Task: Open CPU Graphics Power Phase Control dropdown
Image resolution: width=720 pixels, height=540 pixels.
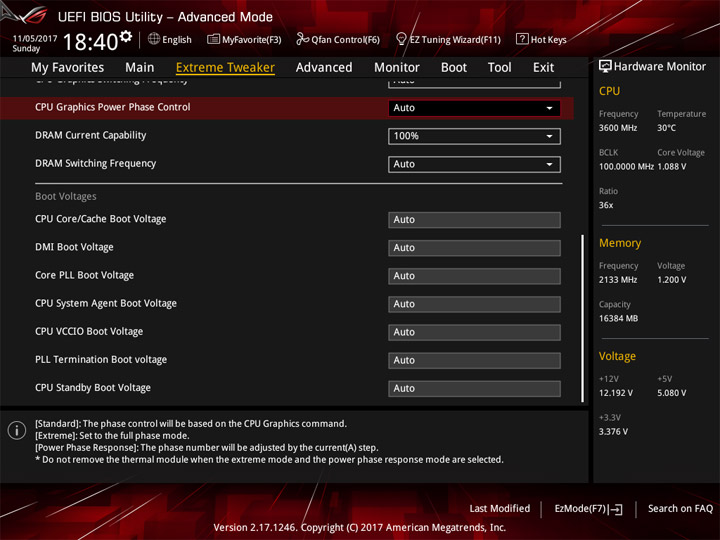Action: coord(474,108)
